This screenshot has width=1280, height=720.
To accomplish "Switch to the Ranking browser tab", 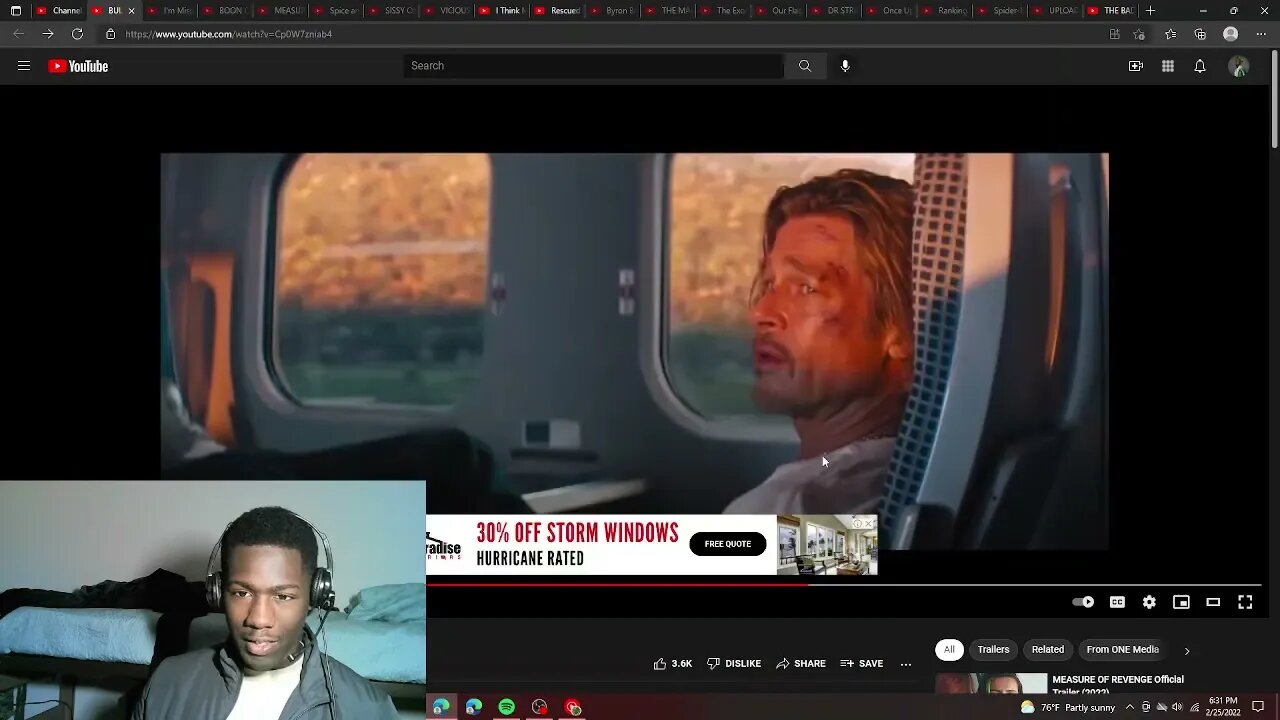I will click(945, 11).
